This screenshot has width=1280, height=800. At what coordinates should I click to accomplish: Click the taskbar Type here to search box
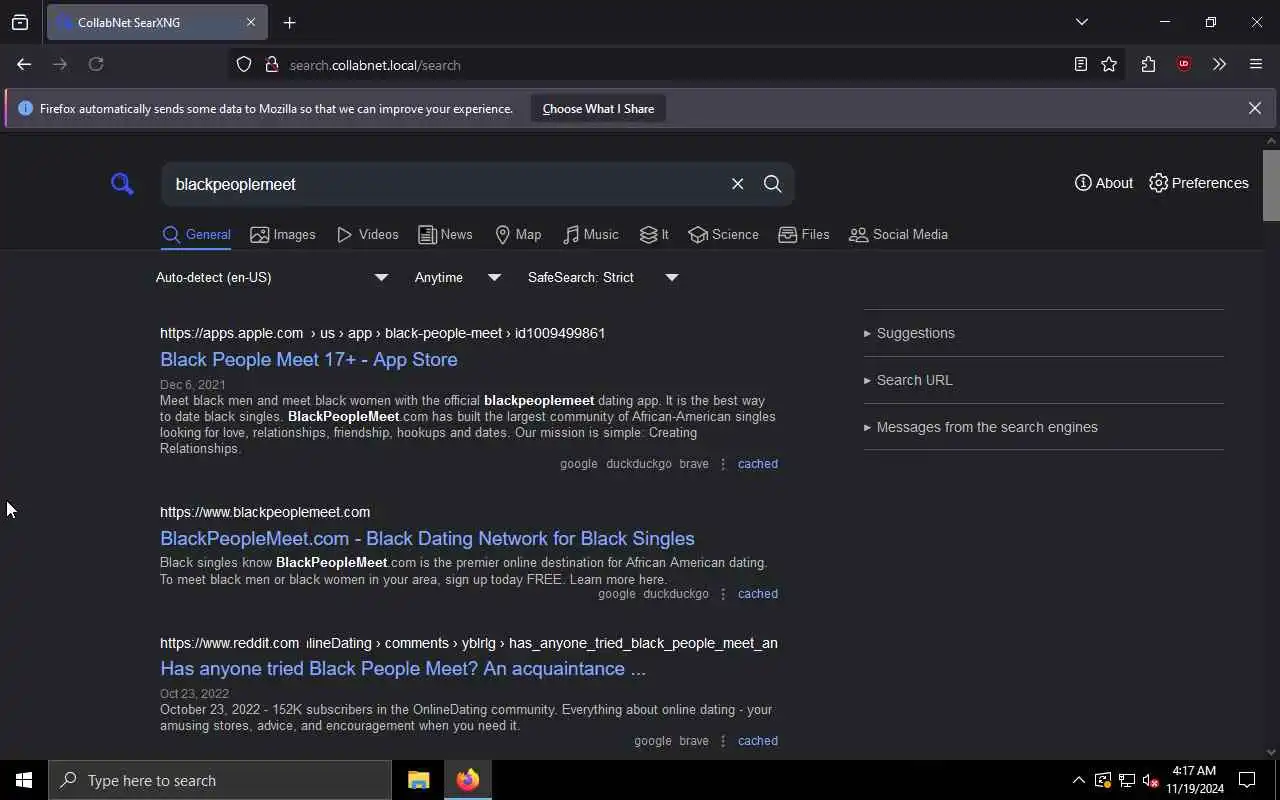point(220,780)
